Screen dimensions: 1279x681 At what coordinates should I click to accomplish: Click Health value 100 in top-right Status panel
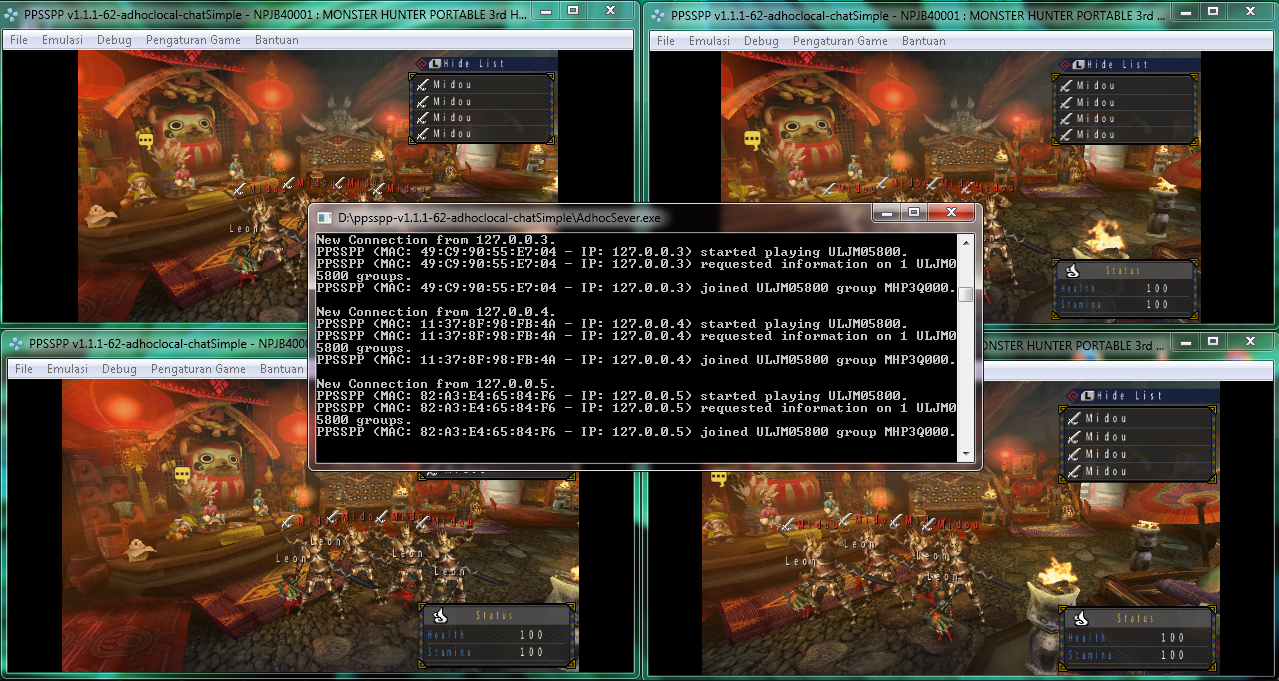click(1157, 289)
